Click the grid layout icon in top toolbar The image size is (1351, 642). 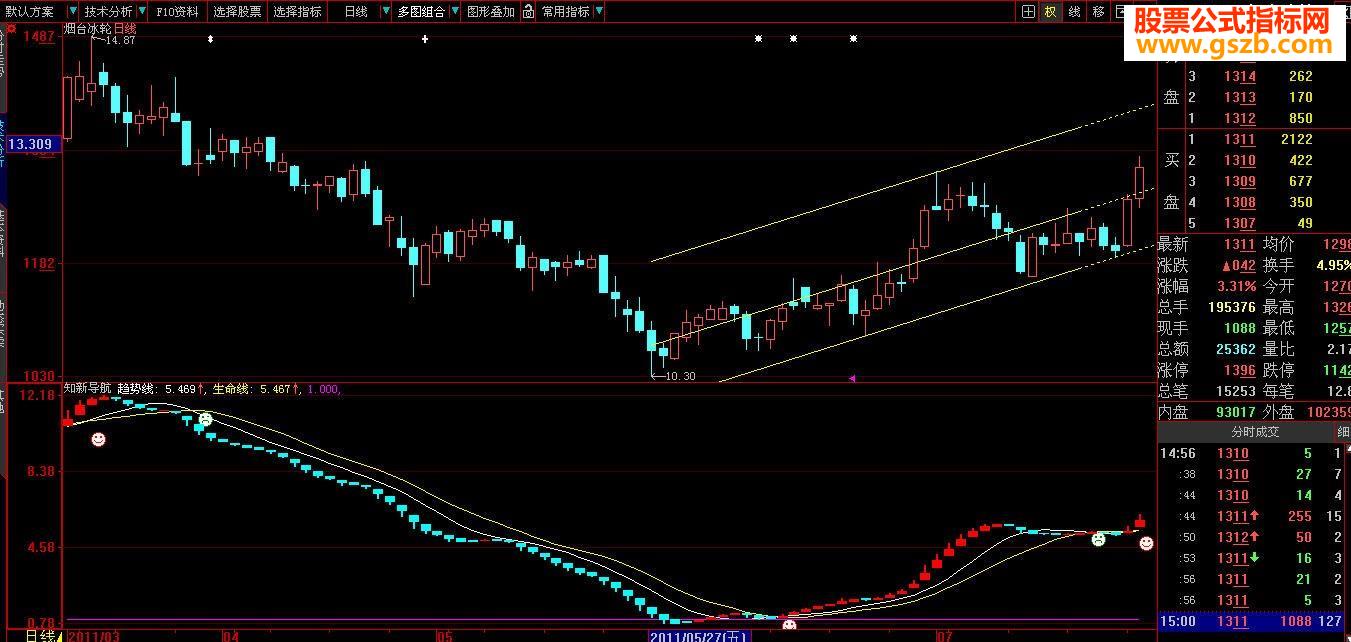(1028, 12)
